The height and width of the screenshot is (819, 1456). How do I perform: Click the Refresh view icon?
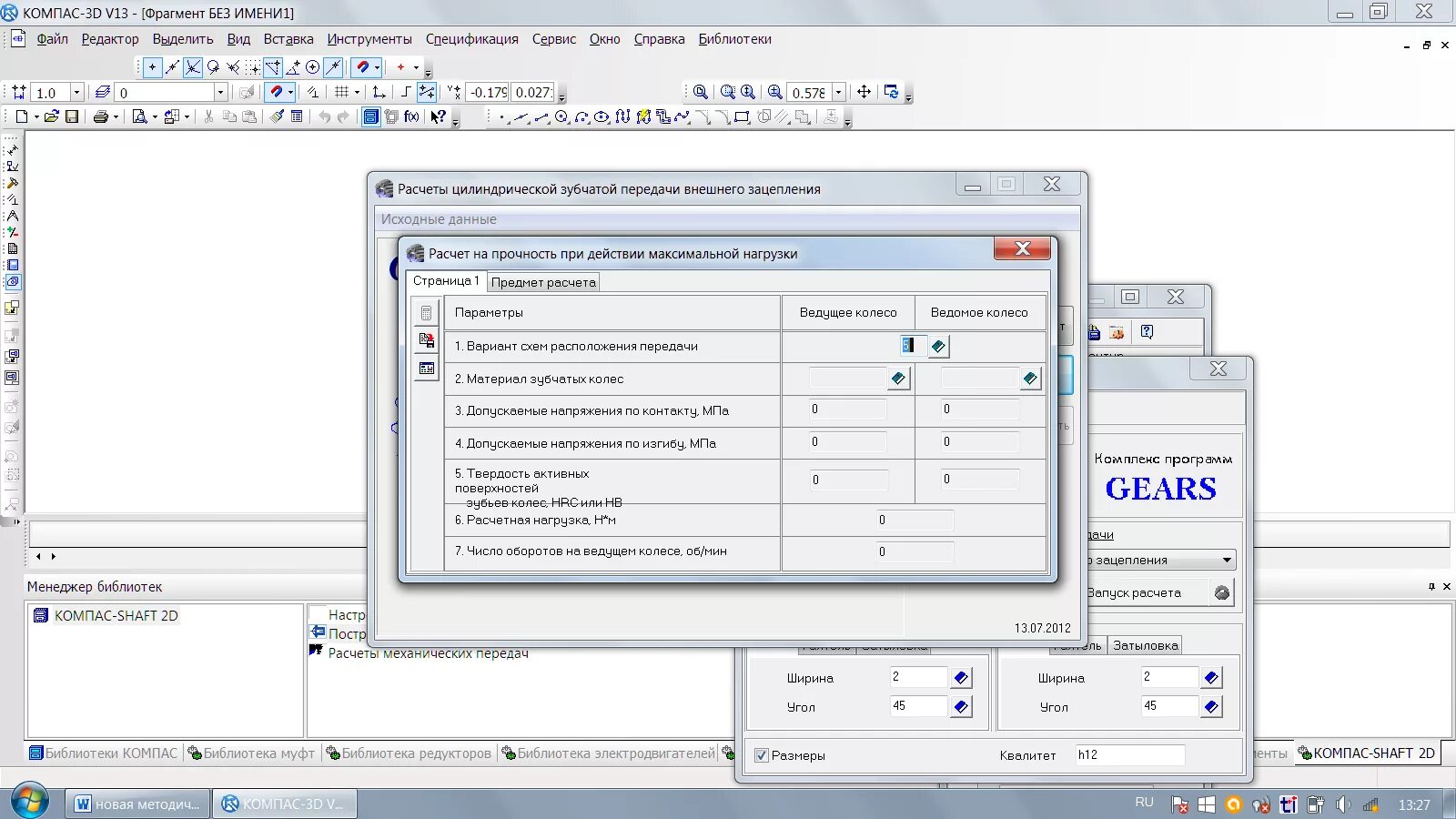[891, 92]
